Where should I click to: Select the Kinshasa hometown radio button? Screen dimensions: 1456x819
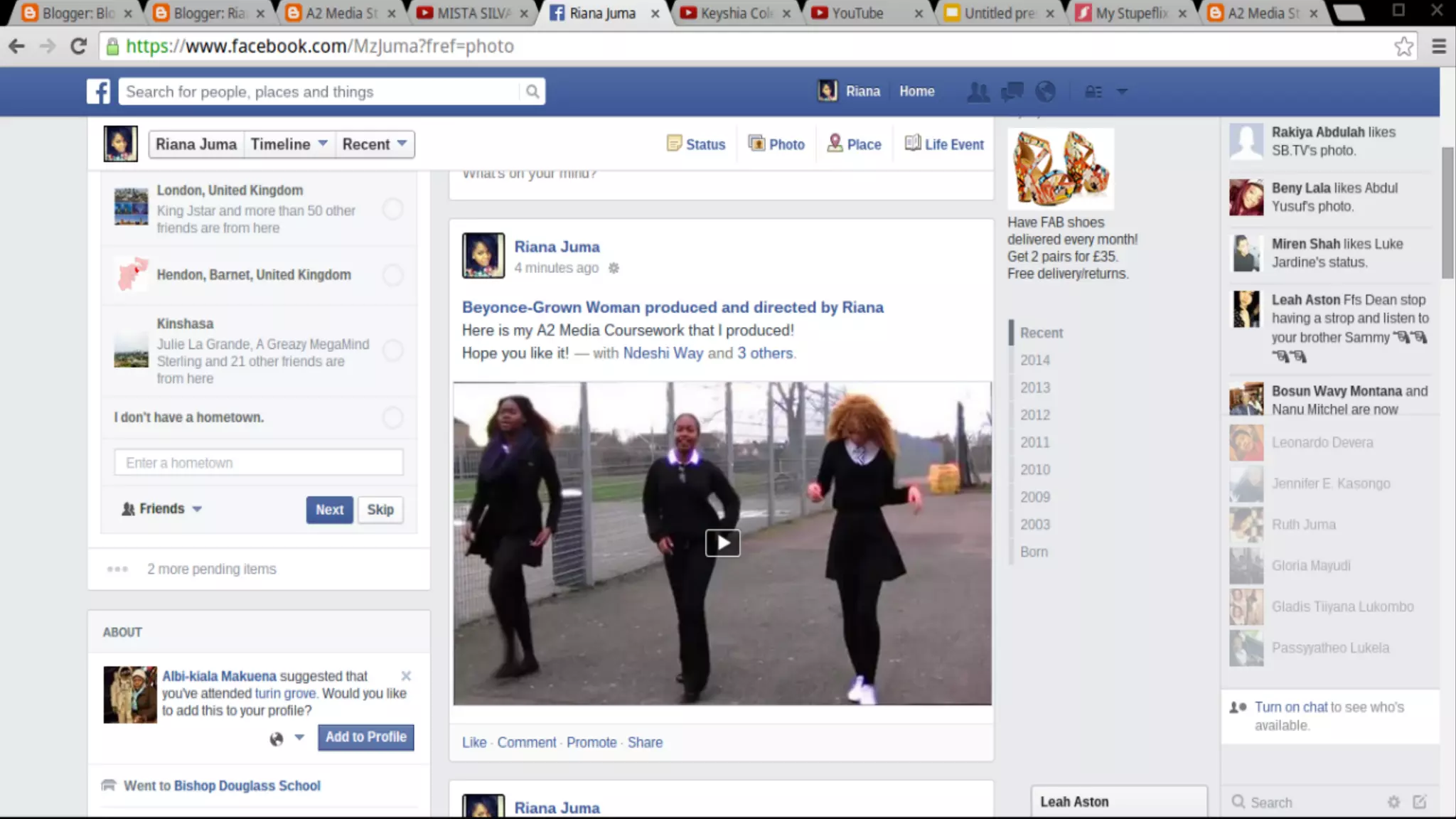click(x=392, y=350)
